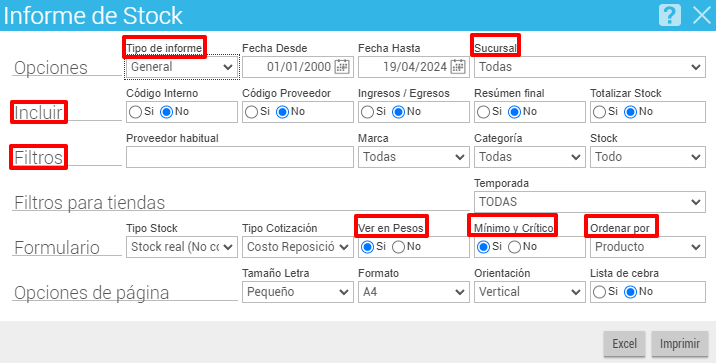Select Si for Código Interno

[135, 112]
